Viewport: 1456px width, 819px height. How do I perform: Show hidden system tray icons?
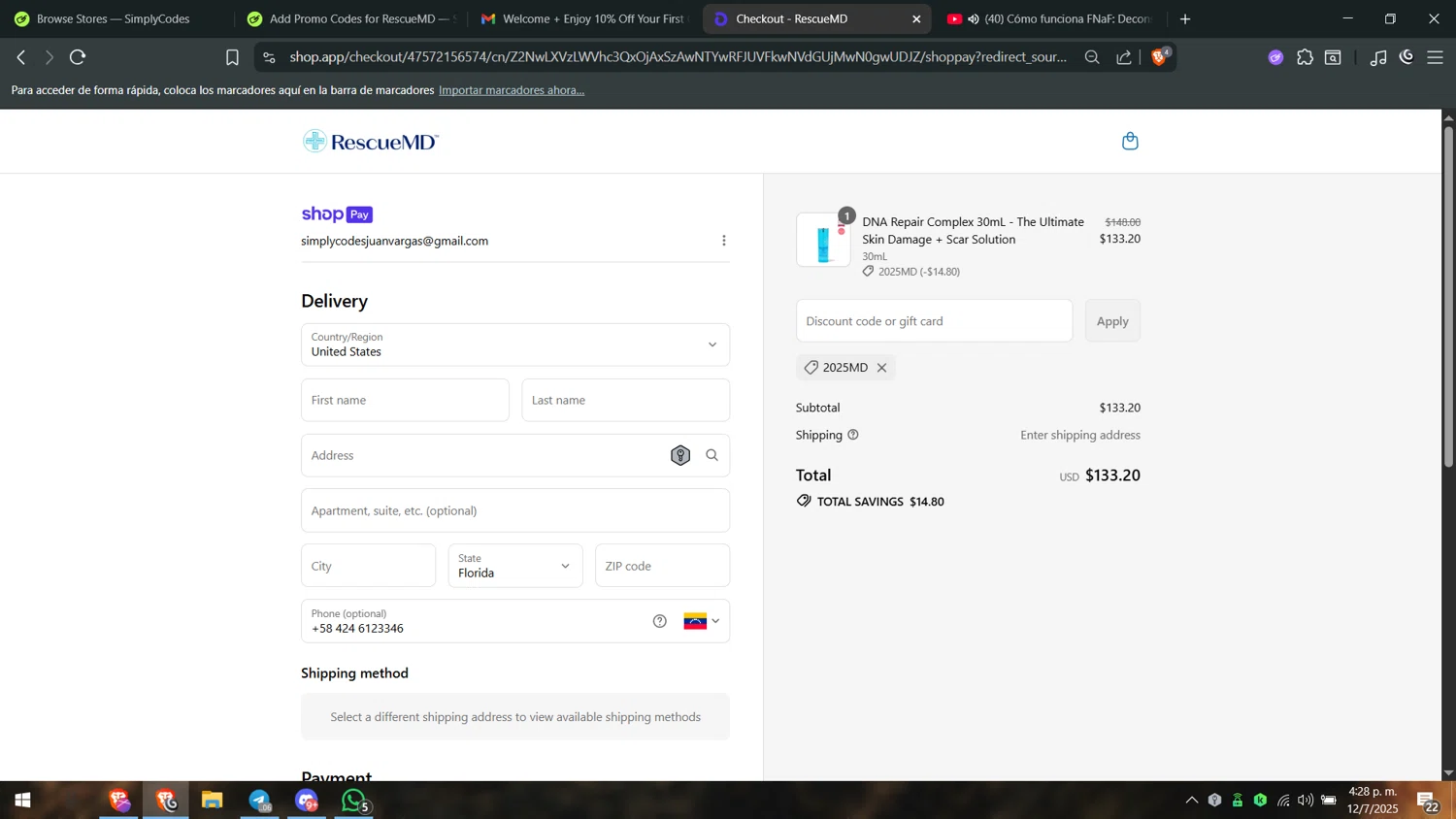[x=1192, y=801]
